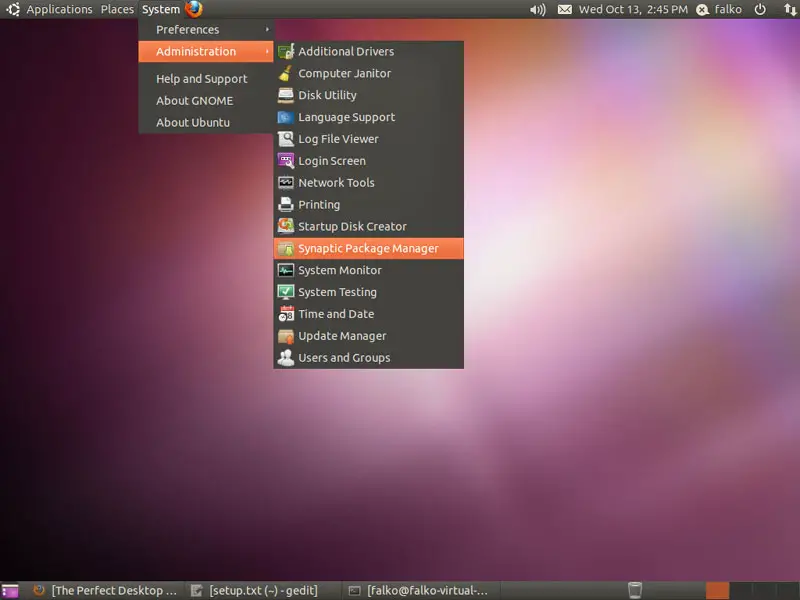Click the Log File Viewer icon
Screen dimensions: 800x600
pyautogui.click(x=286, y=139)
